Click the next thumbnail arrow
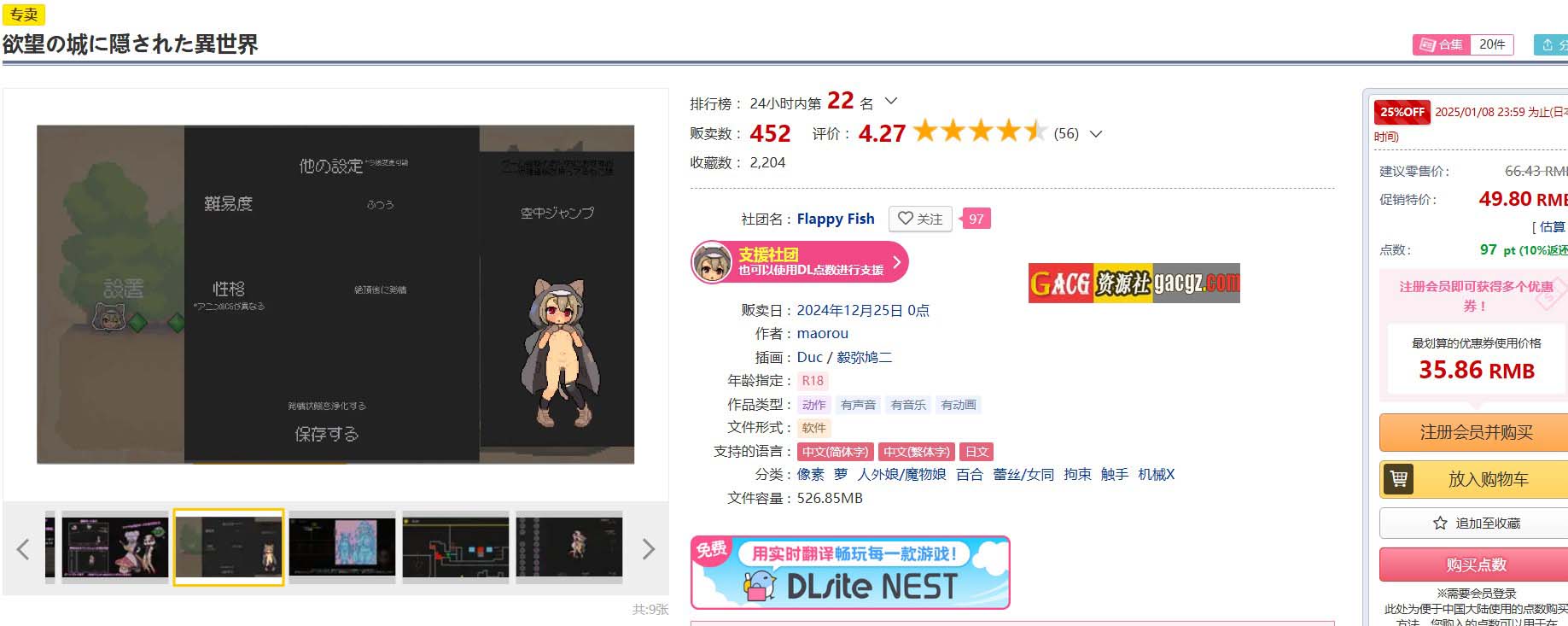 pyautogui.click(x=649, y=549)
